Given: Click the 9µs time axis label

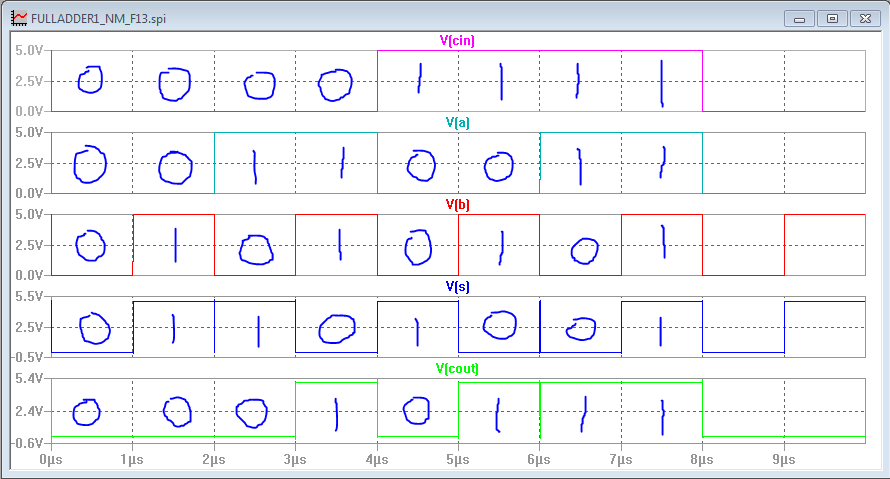Looking at the screenshot, I should point(785,459).
